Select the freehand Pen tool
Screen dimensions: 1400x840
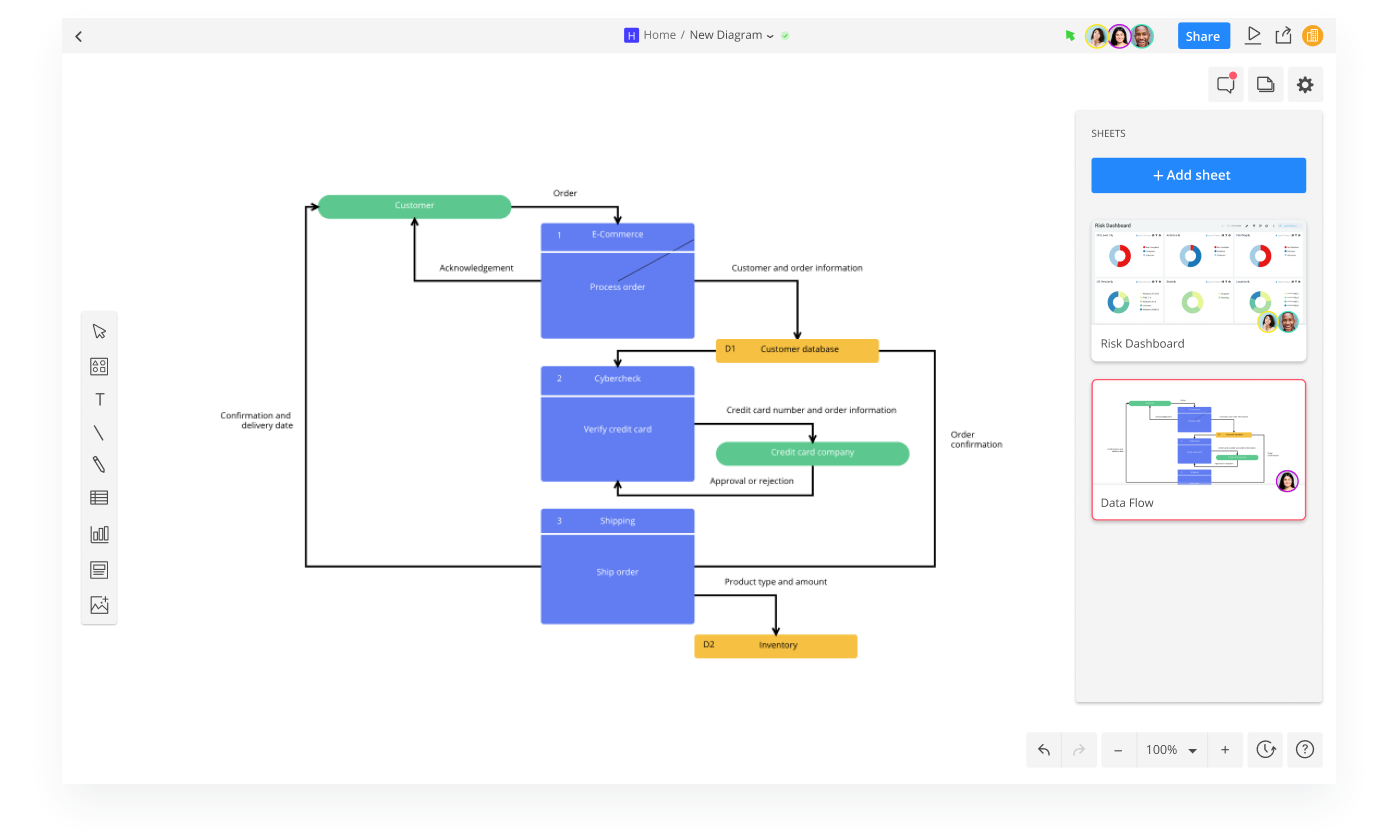[x=99, y=464]
